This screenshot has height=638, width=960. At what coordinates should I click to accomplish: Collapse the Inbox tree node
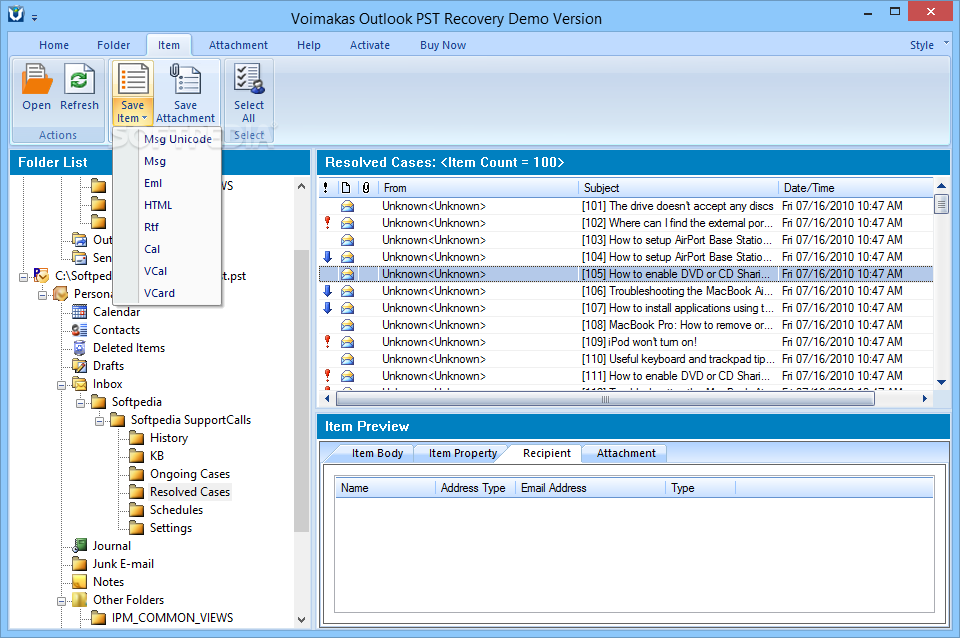point(61,385)
